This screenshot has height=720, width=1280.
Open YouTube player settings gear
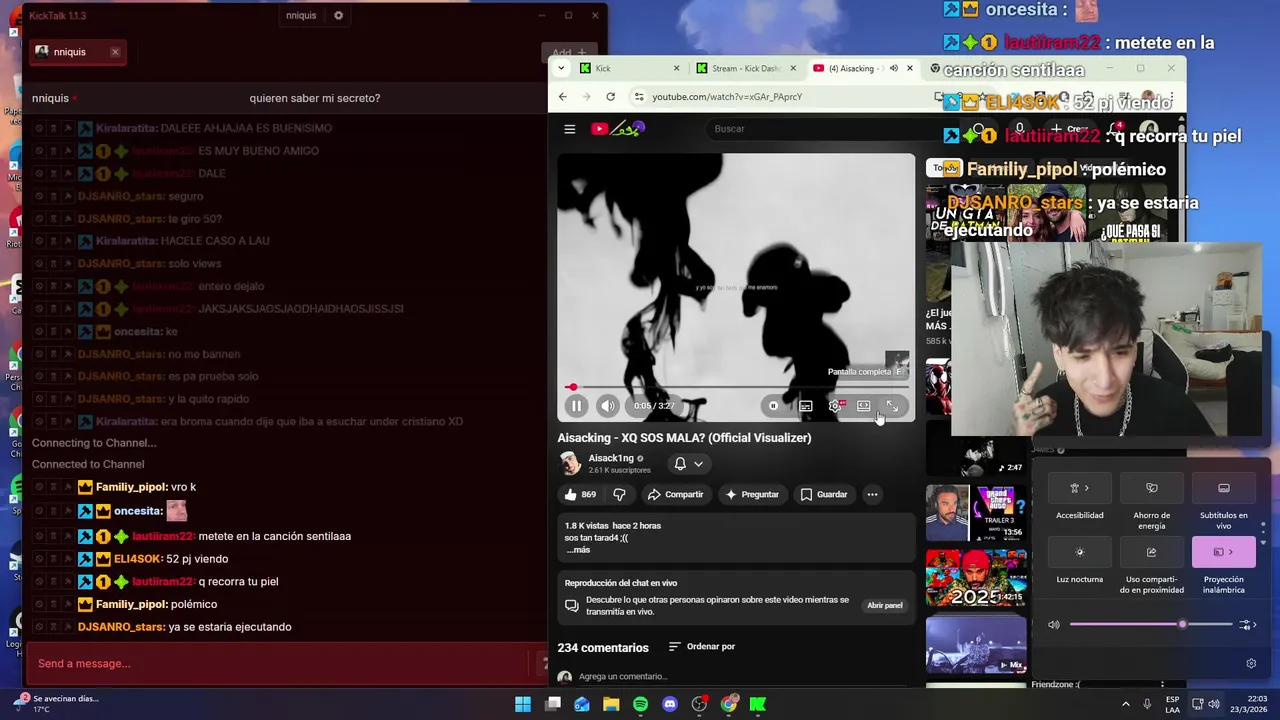(835, 406)
